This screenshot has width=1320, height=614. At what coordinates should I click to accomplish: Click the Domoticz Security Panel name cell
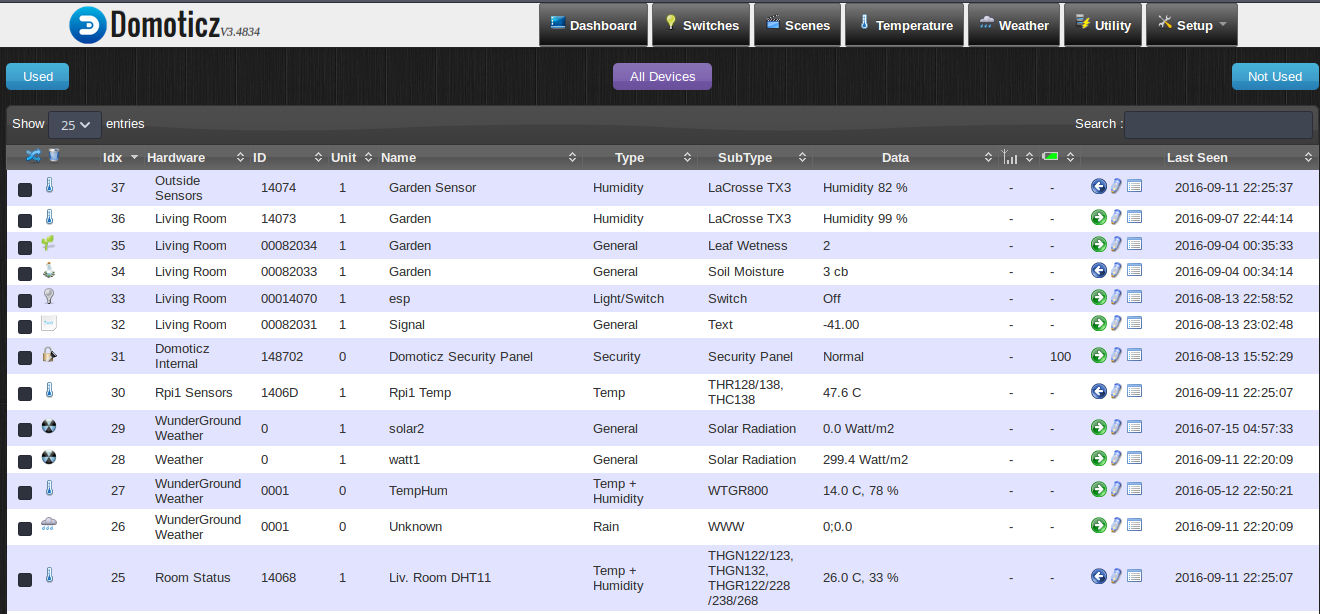point(461,357)
